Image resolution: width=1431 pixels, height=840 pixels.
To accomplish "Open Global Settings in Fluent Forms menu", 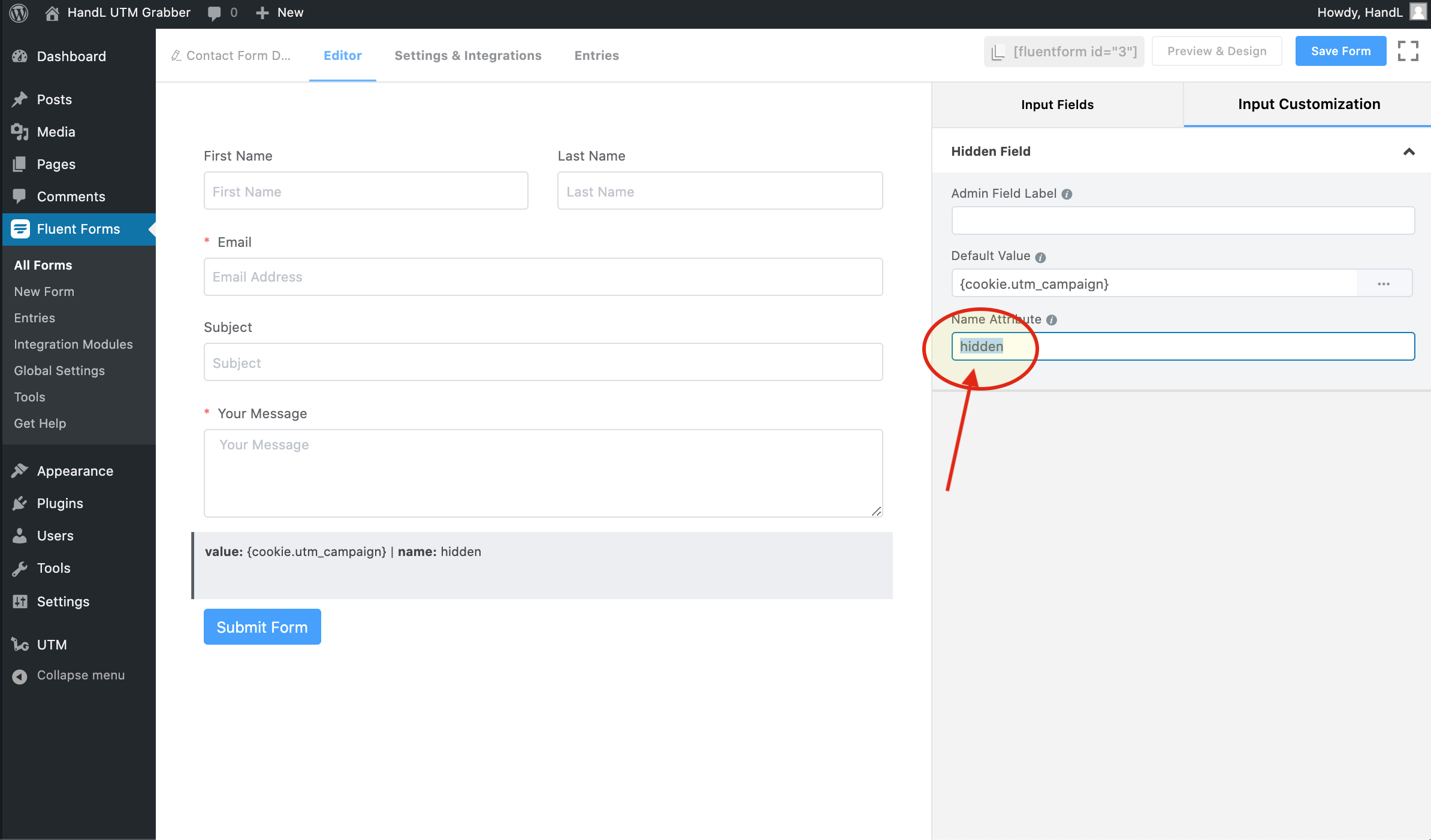I will [x=59, y=371].
